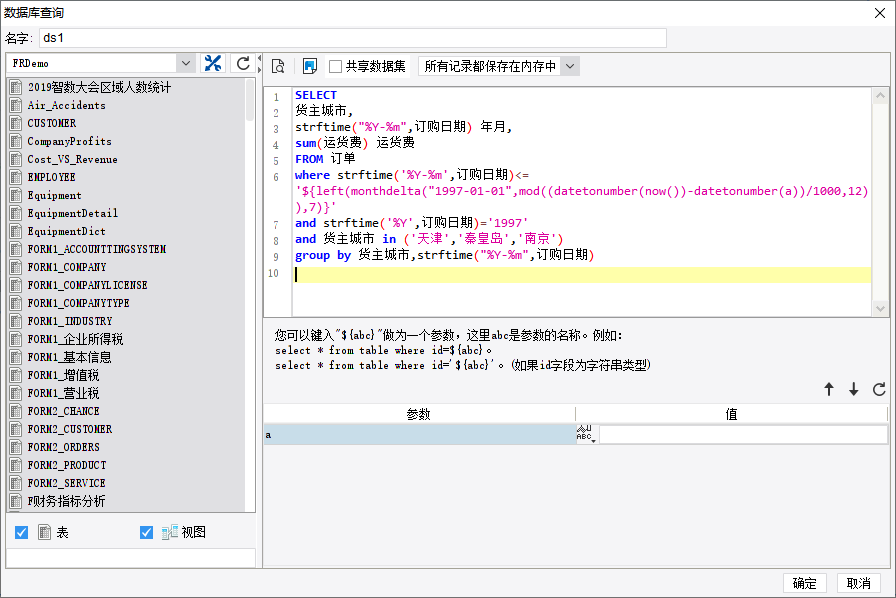Select the FORM1_COMPANY table

[x=67, y=267]
